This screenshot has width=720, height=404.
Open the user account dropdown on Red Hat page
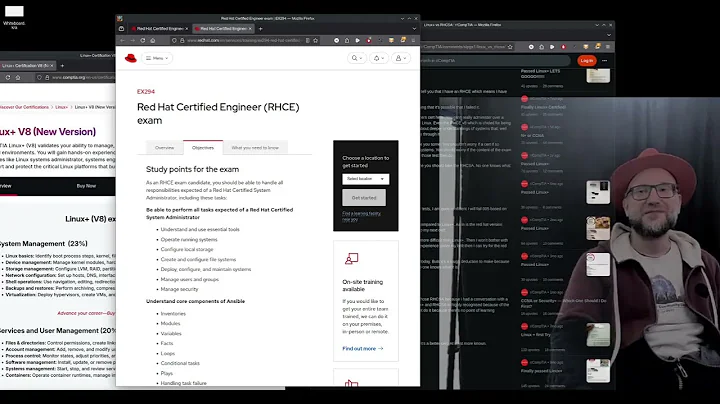pyautogui.click(x=400, y=58)
